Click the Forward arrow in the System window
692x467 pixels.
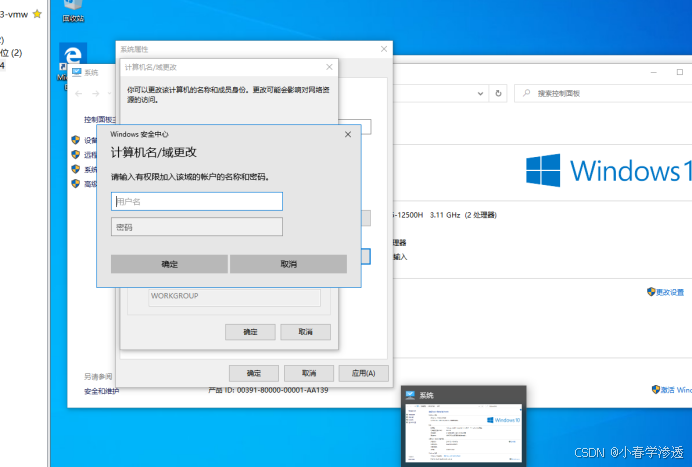tap(96, 94)
